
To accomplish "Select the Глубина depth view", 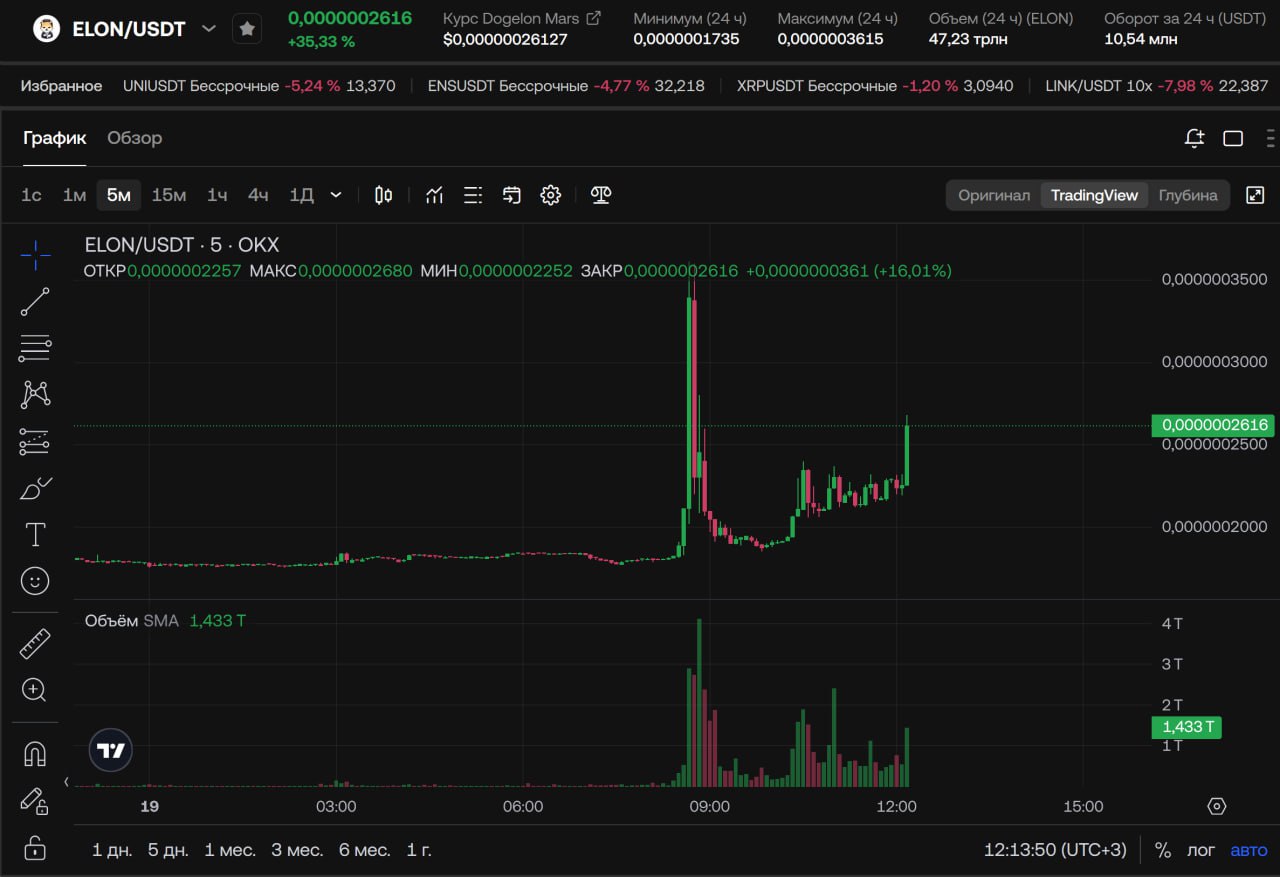I will click(1188, 195).
